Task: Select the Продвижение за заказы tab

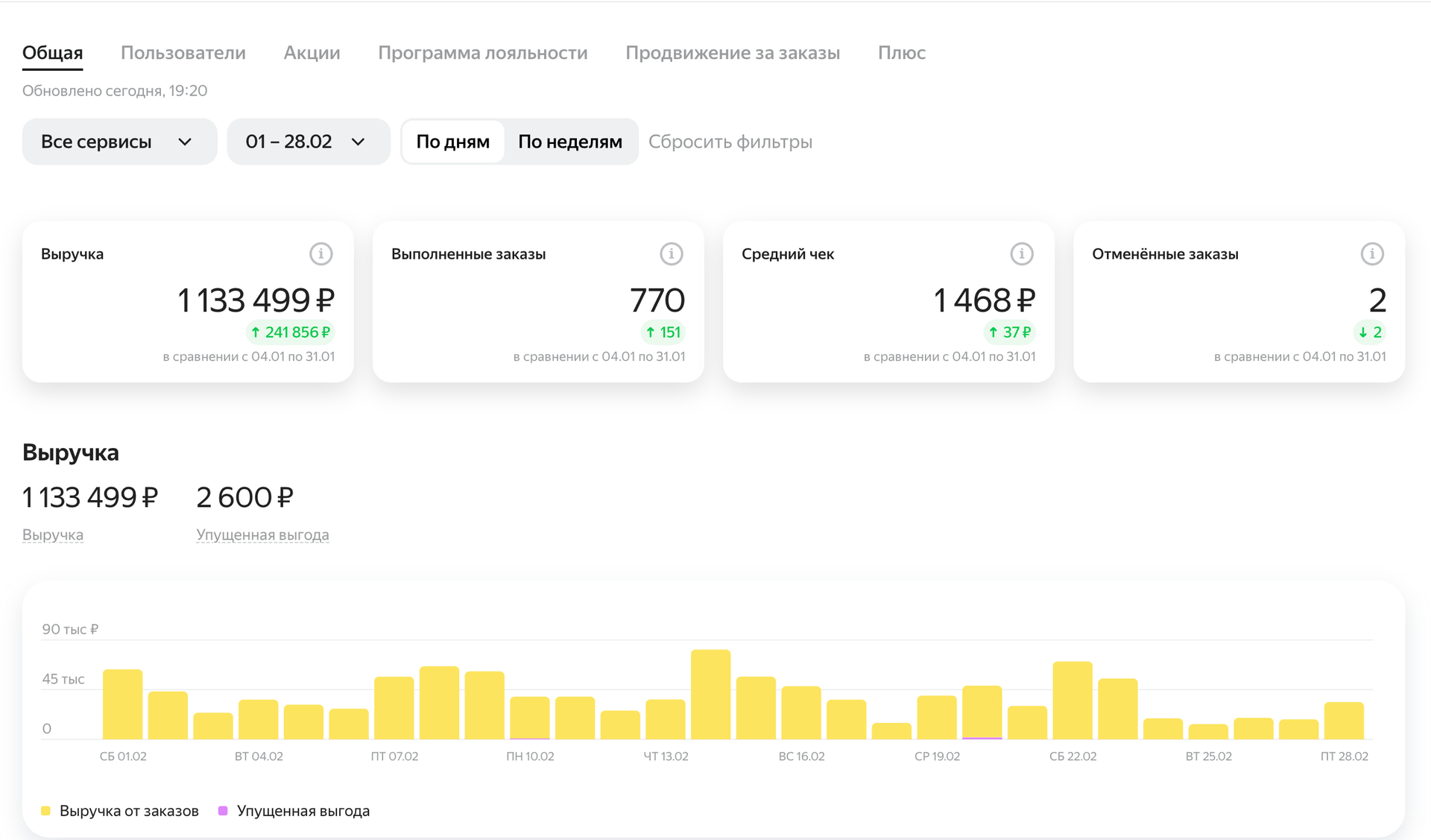Action: [x=733, y=53]
